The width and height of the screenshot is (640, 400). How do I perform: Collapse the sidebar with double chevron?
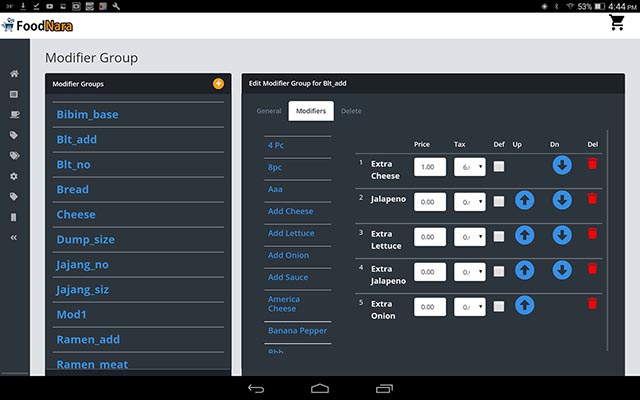pos(14,238)
